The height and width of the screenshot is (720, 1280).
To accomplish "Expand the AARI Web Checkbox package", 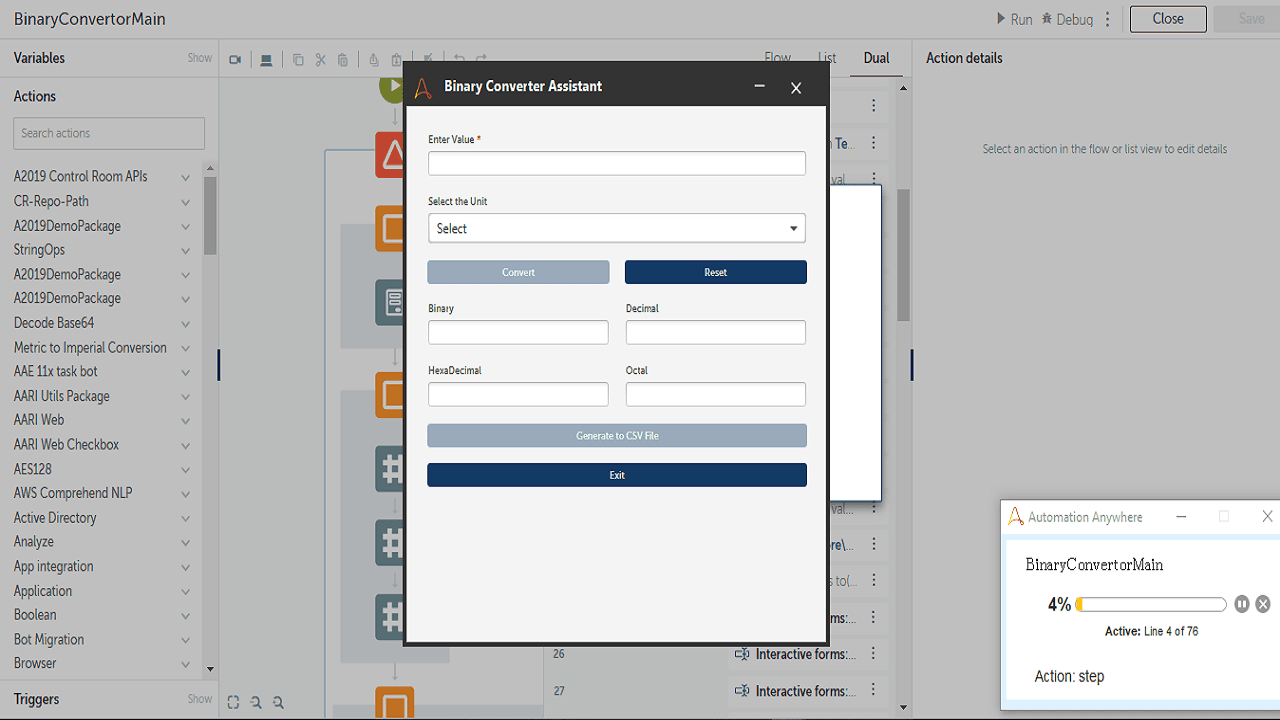I will (185, 445).
